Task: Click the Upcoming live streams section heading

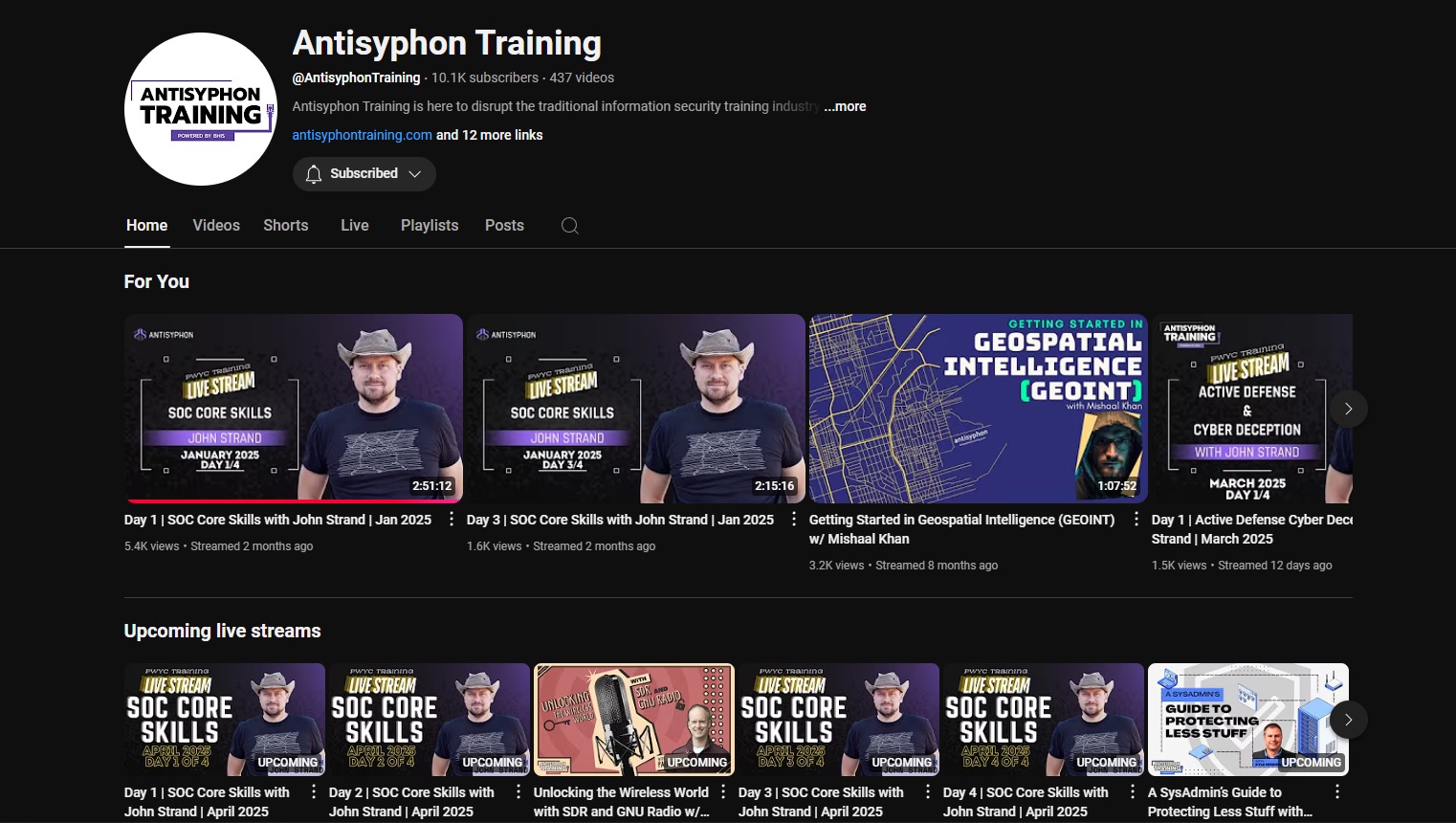Action: [x=222, y=632]
